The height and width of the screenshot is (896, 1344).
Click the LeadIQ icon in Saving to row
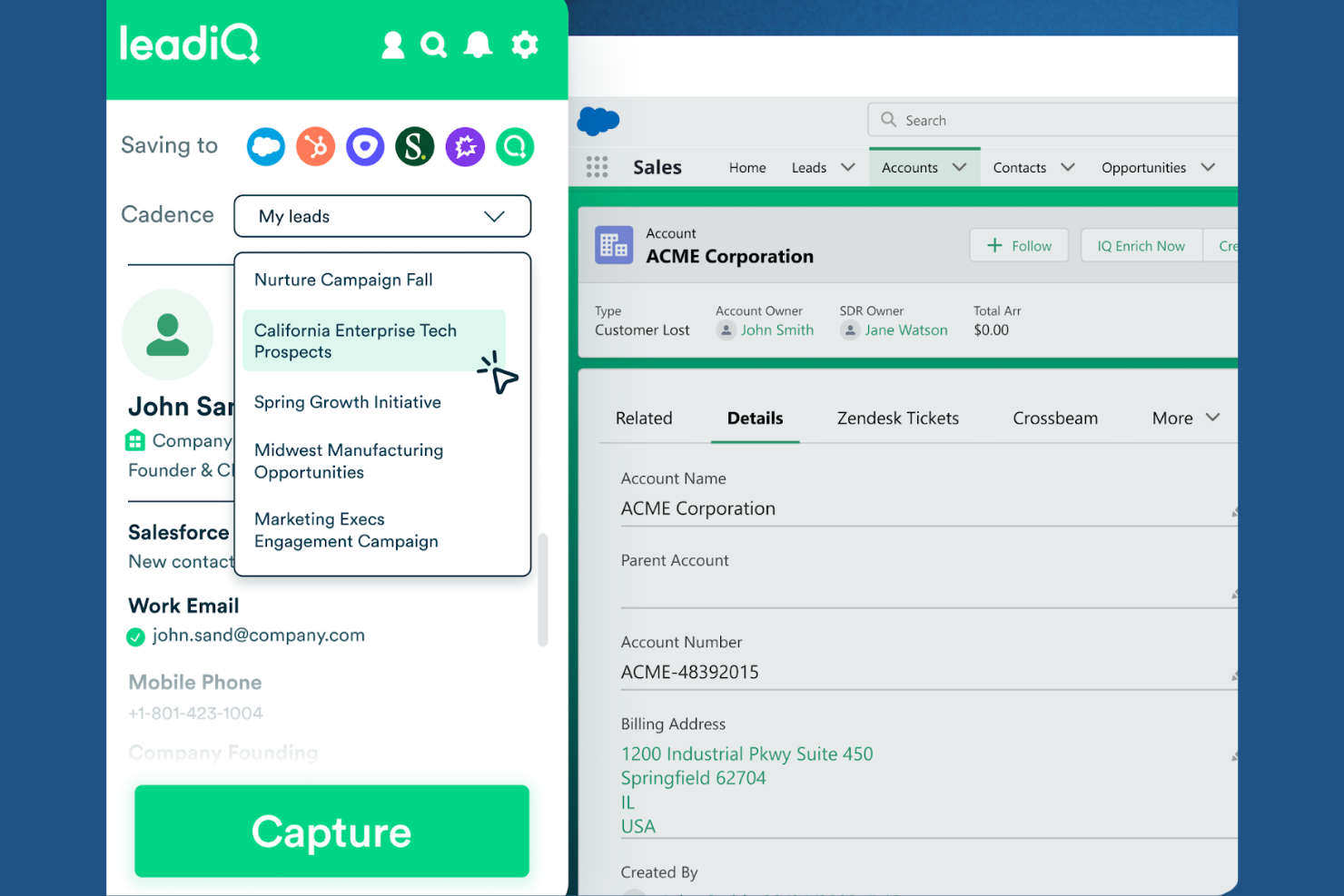pyautogui.click(x=515, y=146)
